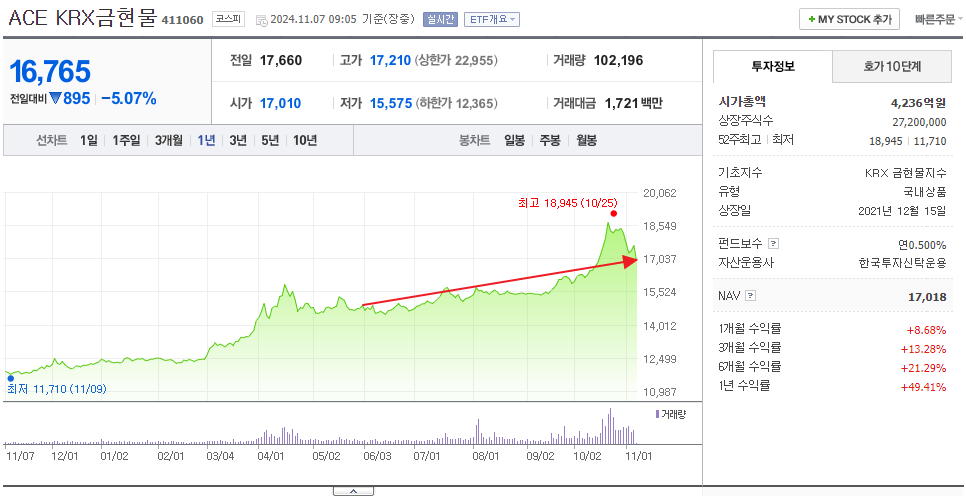Select the 1주일 line chart period
This screenshot has height=496, width=966.
point(126,140)
